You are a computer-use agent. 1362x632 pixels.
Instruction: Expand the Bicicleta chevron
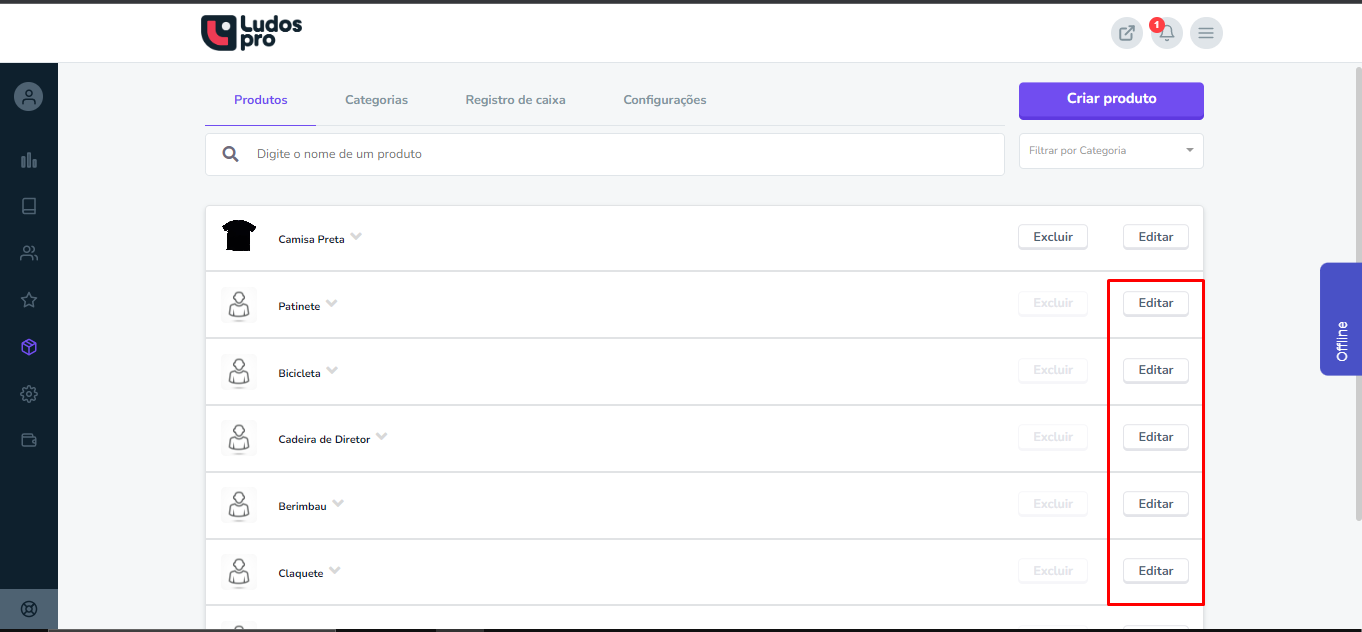[x=332, y=371]
